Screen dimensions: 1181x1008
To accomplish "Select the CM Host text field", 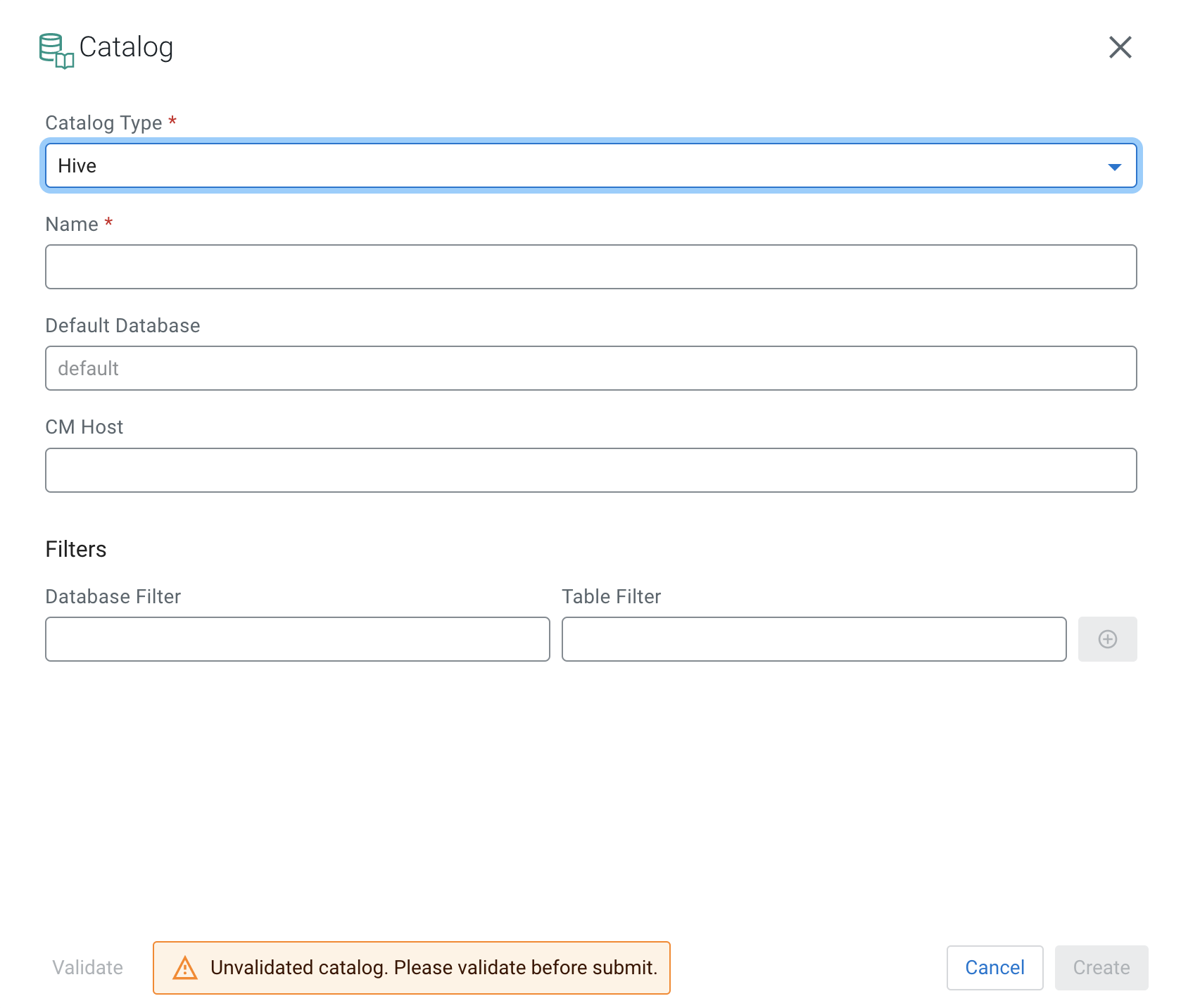I will [x=590, y=470].
